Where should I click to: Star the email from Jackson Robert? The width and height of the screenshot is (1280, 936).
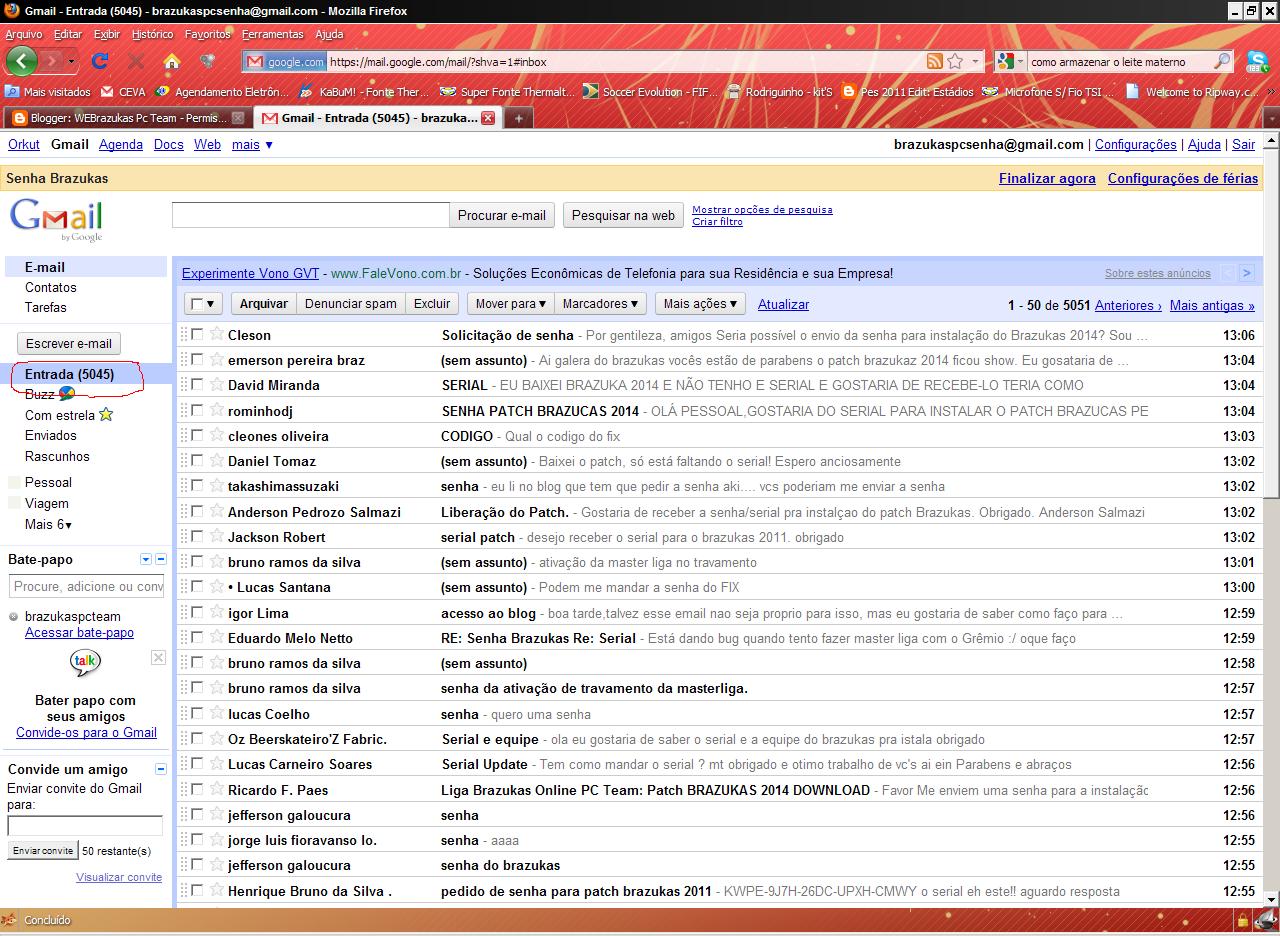[x=216, y=536]
